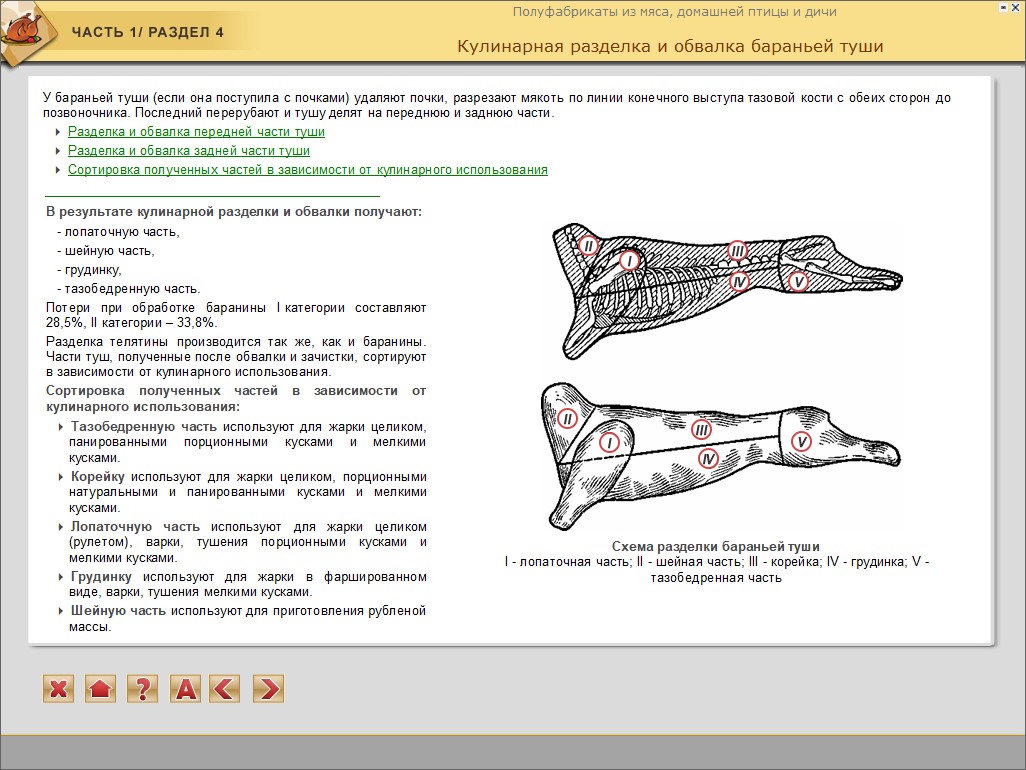Viewport: 1026px width, 770px height.
Task: Open link Разделка и обвалка задней части туши
Action: point(189,151)
